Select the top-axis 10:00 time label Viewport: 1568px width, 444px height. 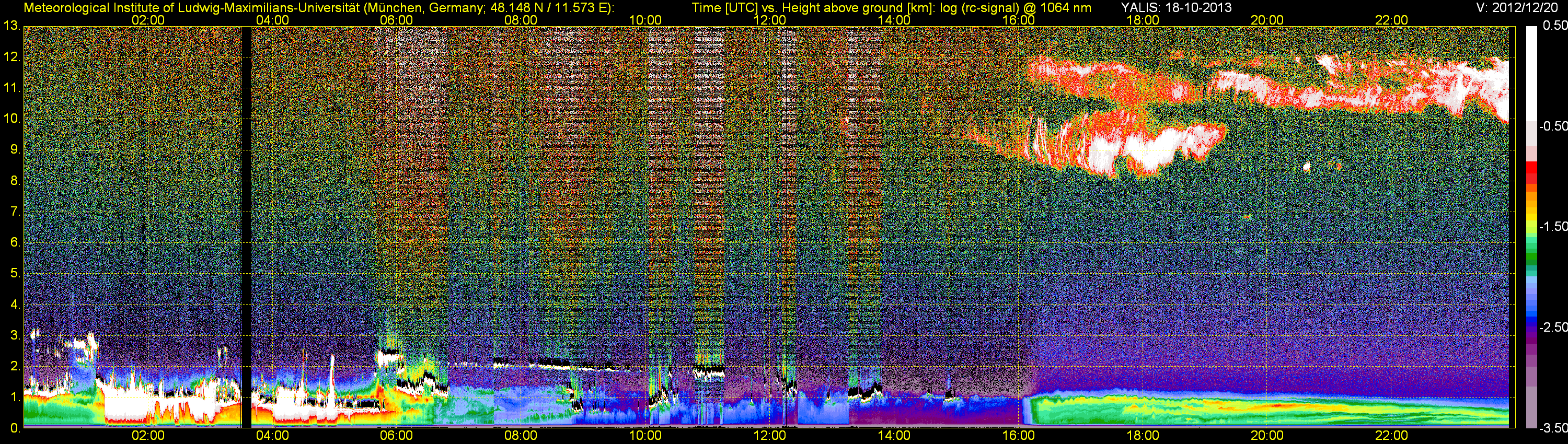tap(645, 20)
